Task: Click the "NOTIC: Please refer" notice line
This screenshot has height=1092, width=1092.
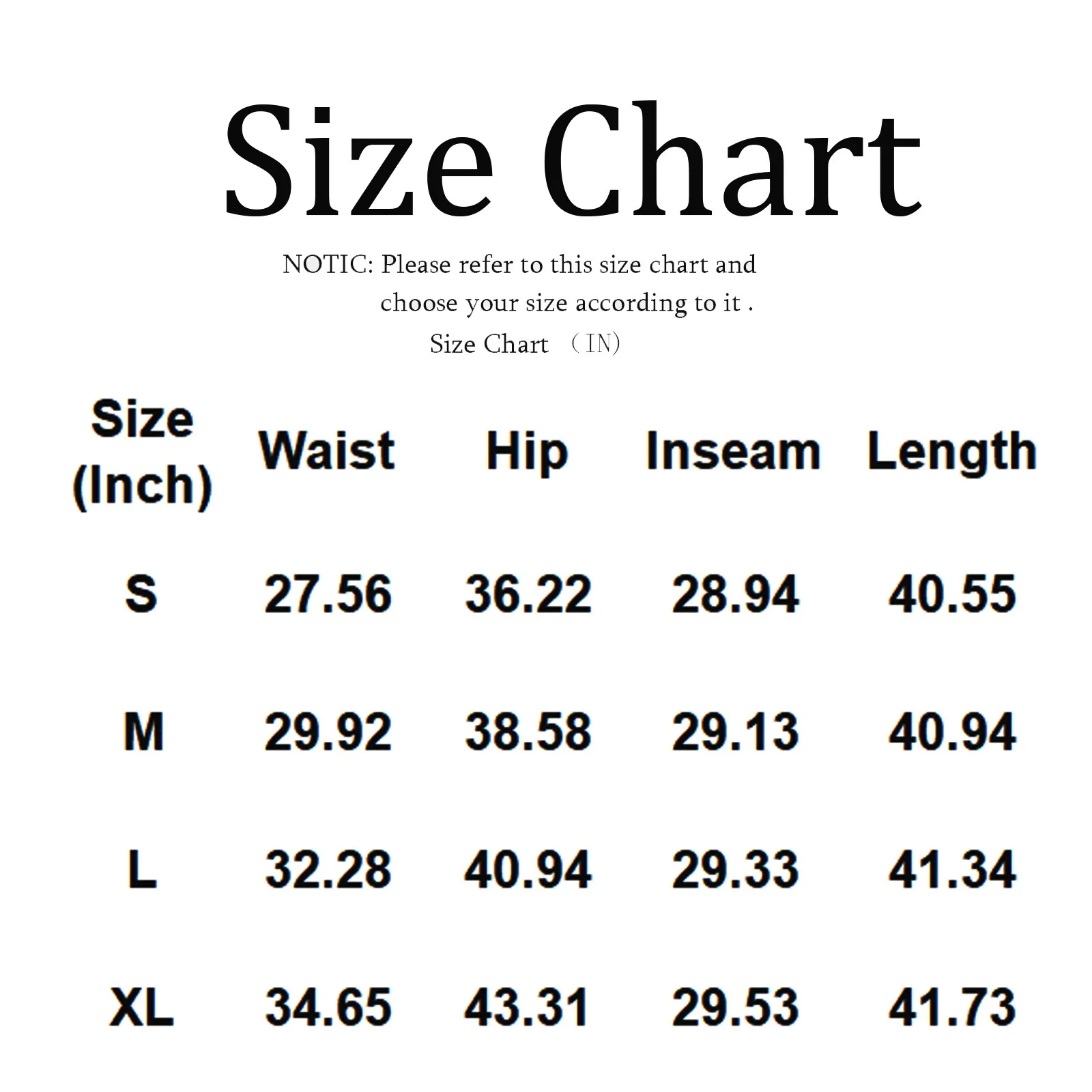Action: click(519, 264)
